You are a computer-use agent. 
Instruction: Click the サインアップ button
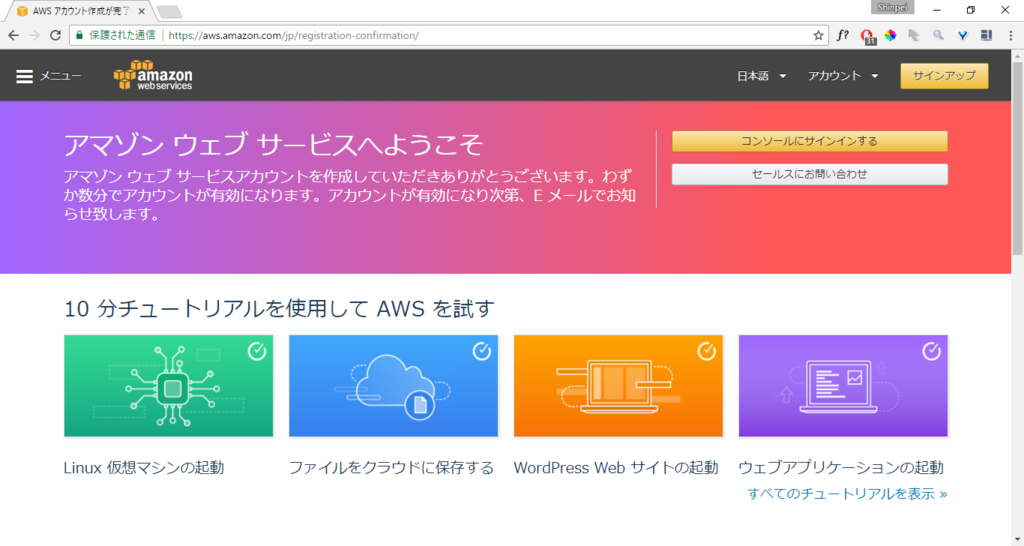(x=944, y=76)
